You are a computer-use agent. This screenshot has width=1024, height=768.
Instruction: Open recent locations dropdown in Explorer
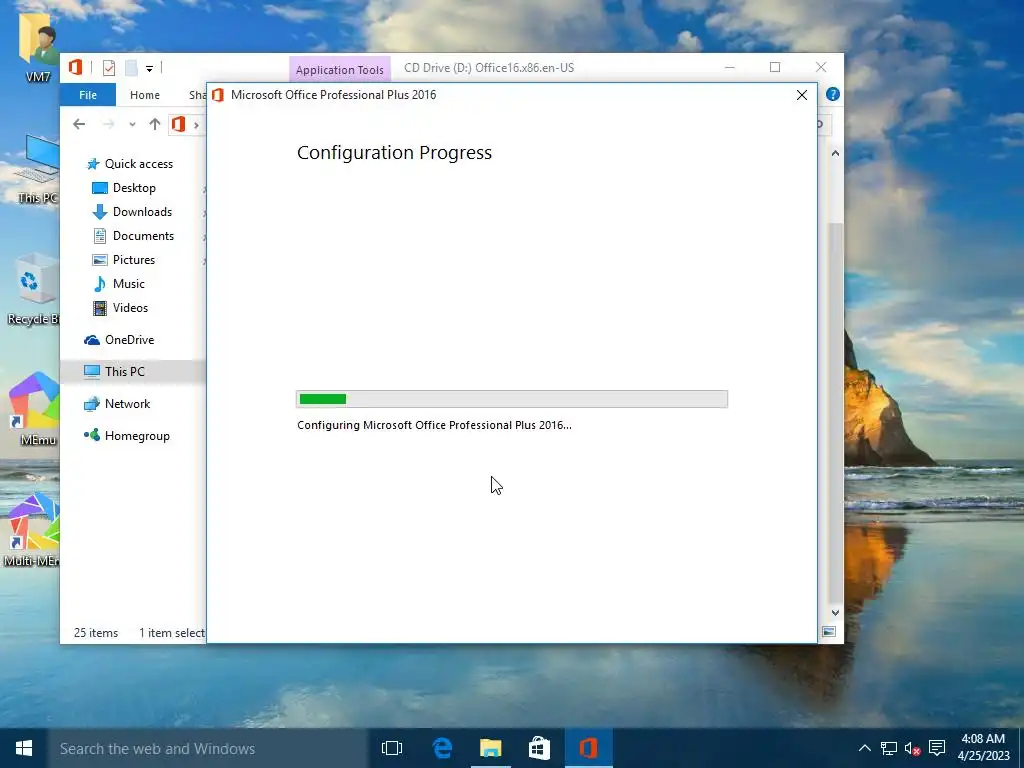click(132, 124)
